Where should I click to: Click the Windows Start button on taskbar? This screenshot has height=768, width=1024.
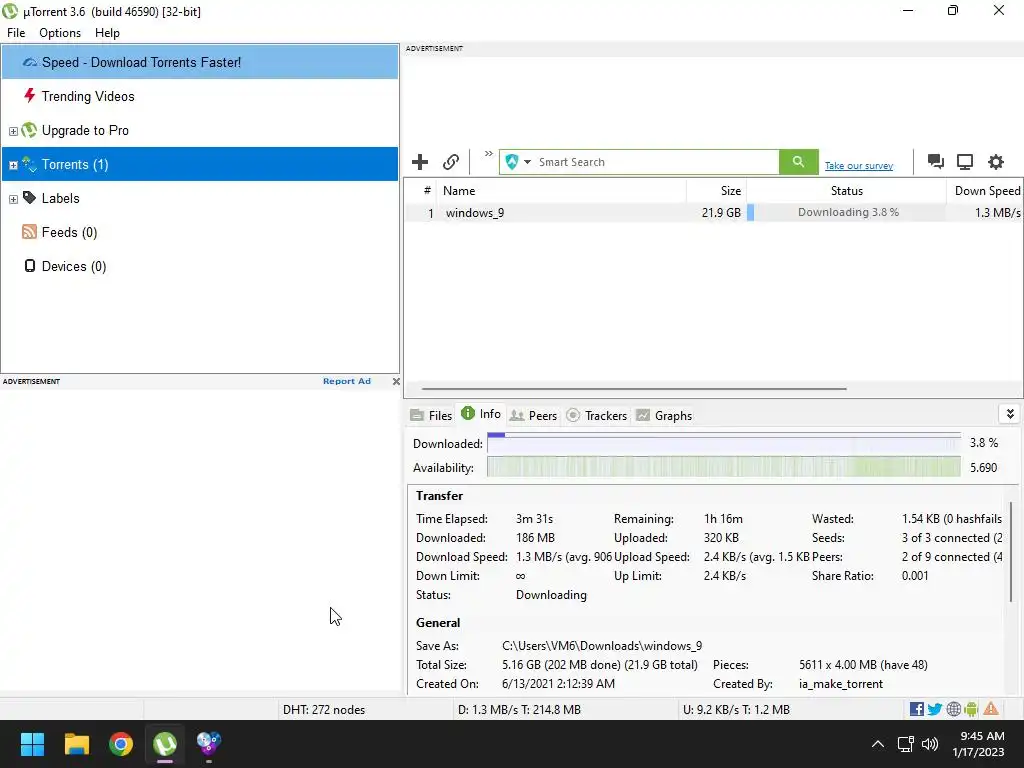(32, 743)
